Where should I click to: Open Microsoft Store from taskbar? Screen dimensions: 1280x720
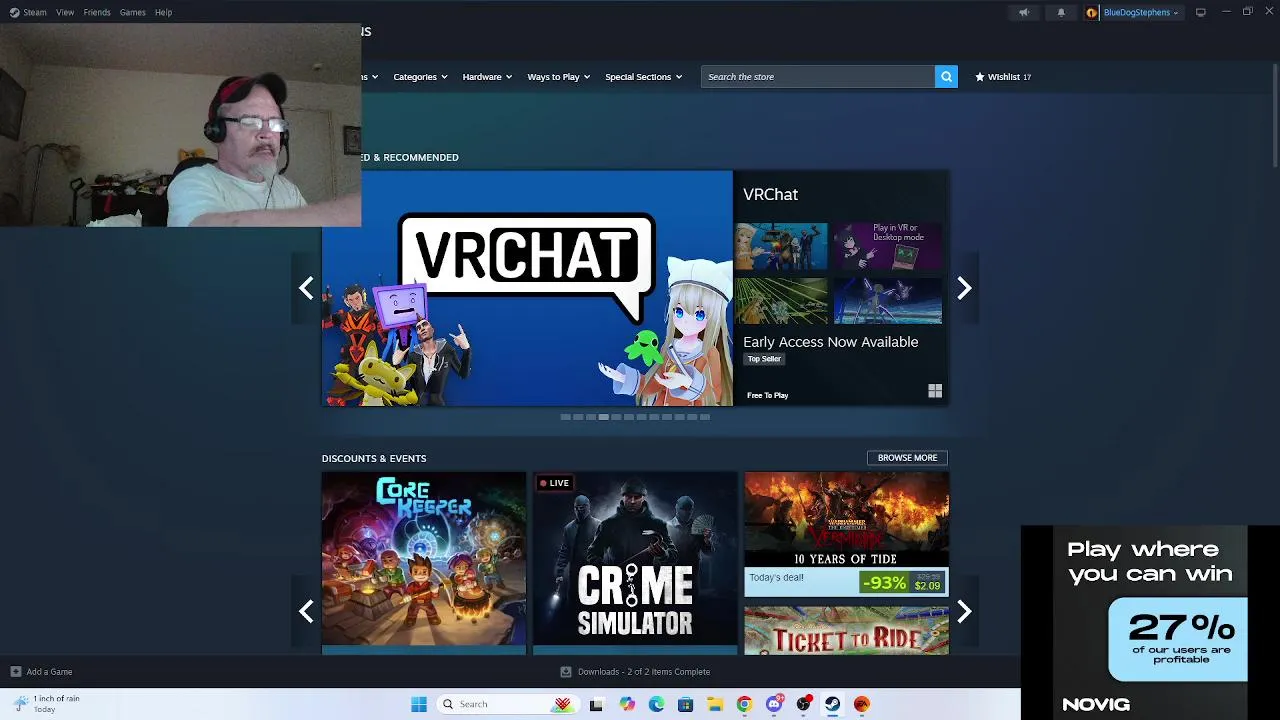click(685, 704)
